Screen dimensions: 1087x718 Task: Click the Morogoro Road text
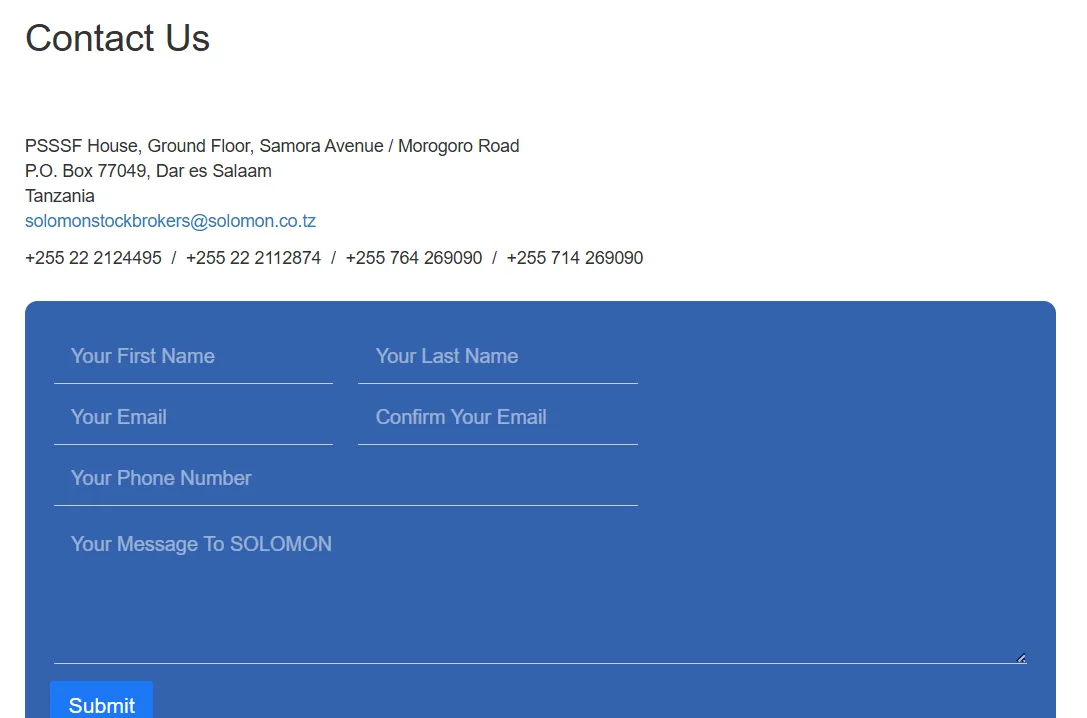(459, 146)
